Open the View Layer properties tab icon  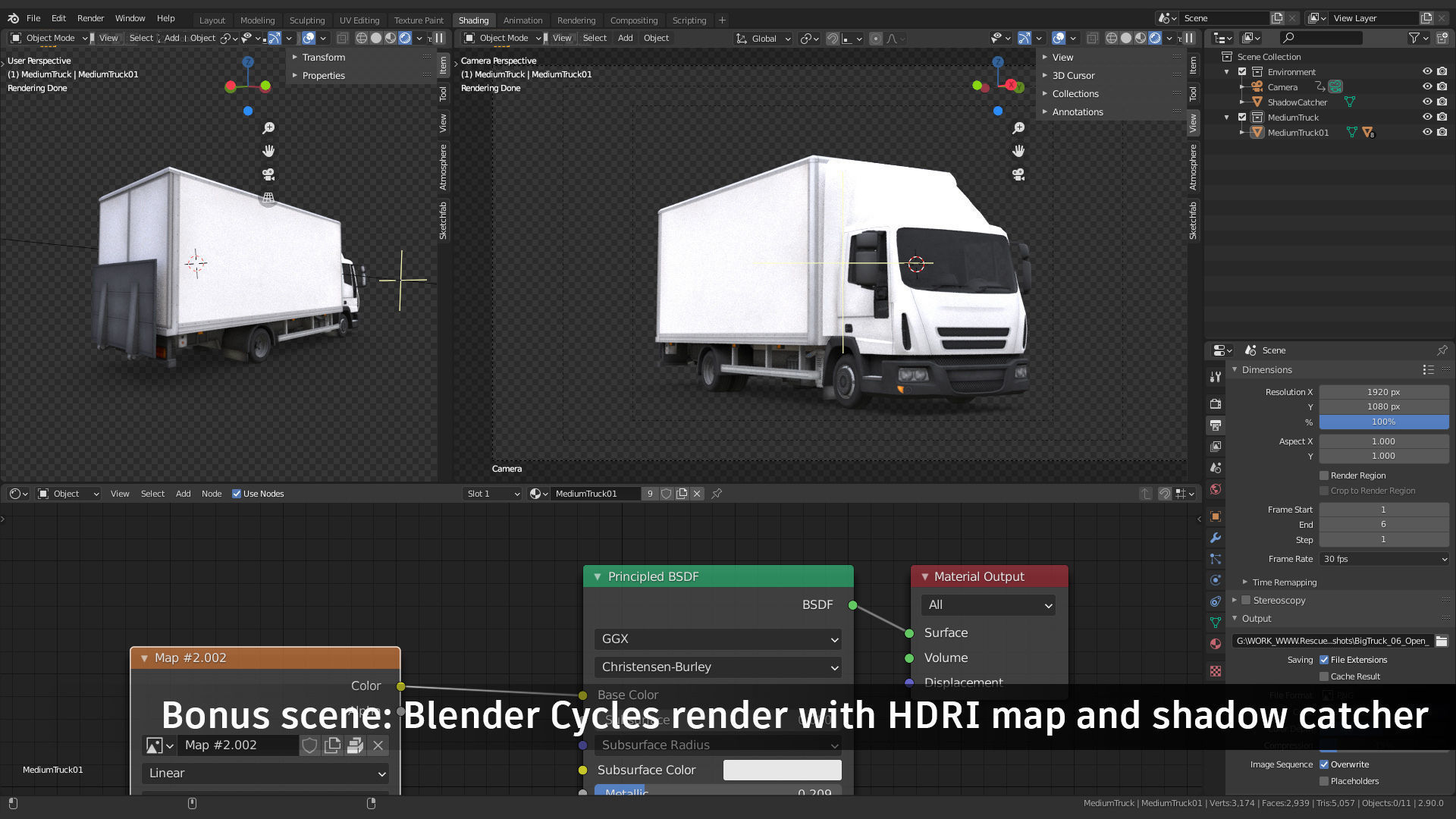coord(1216,446)
